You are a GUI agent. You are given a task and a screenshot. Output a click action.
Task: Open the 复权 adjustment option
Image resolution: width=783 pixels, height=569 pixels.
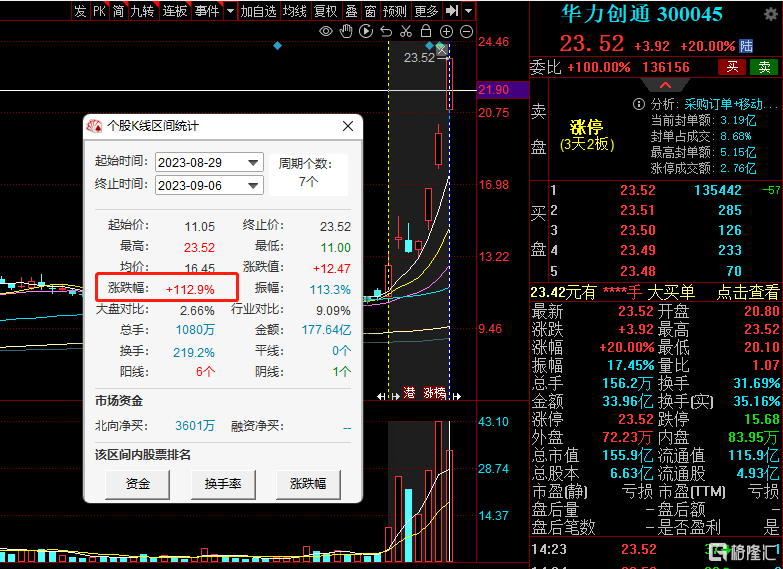326,10
